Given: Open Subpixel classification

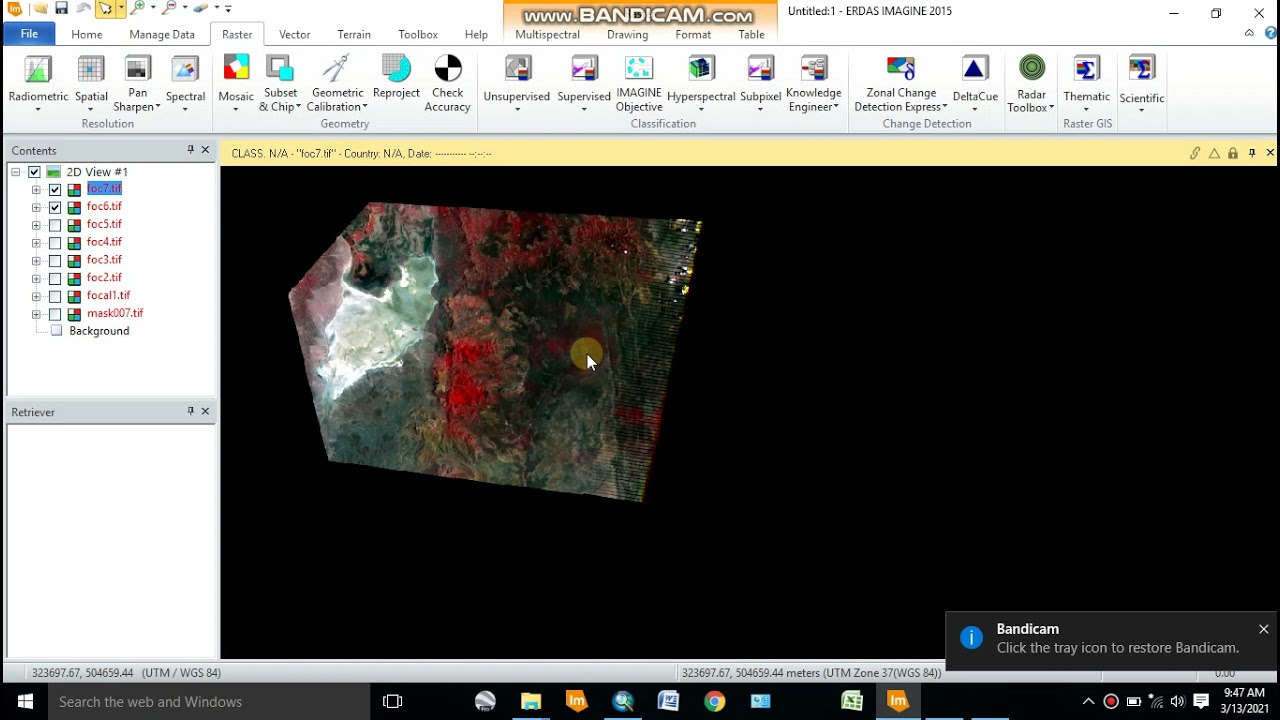Looking at the screenshot, I should 760,82.
